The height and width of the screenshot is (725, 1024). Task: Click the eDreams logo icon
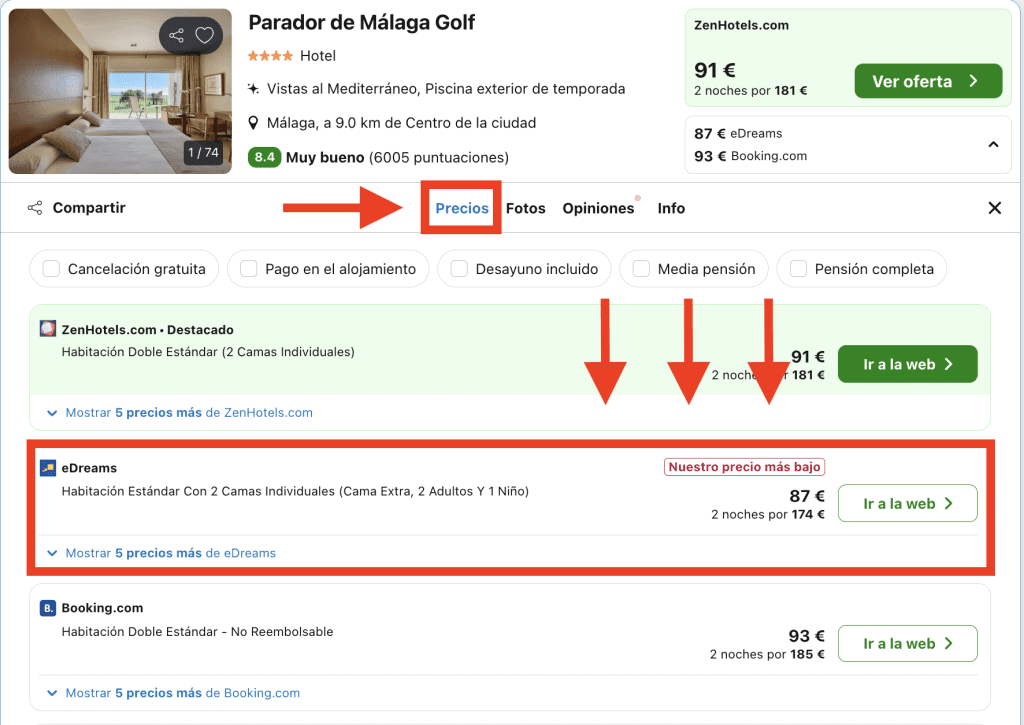tap(48, 468)
